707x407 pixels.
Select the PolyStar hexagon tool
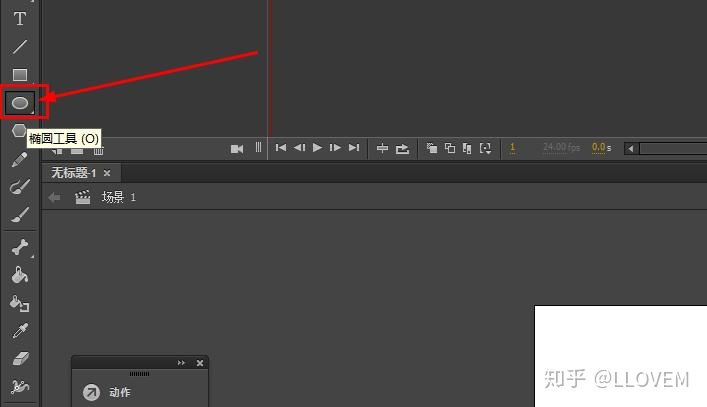(19, 131)
